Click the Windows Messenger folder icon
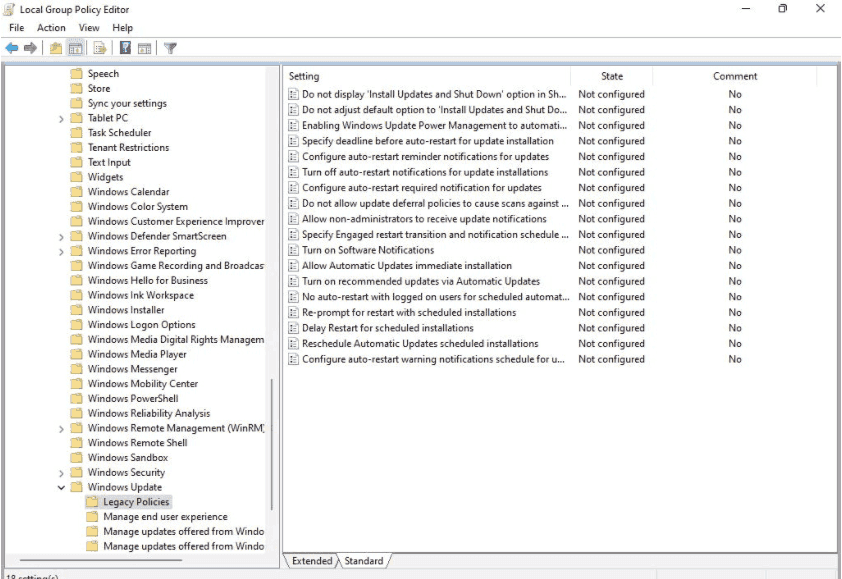 pyautogui.click(x=77, y=369)
